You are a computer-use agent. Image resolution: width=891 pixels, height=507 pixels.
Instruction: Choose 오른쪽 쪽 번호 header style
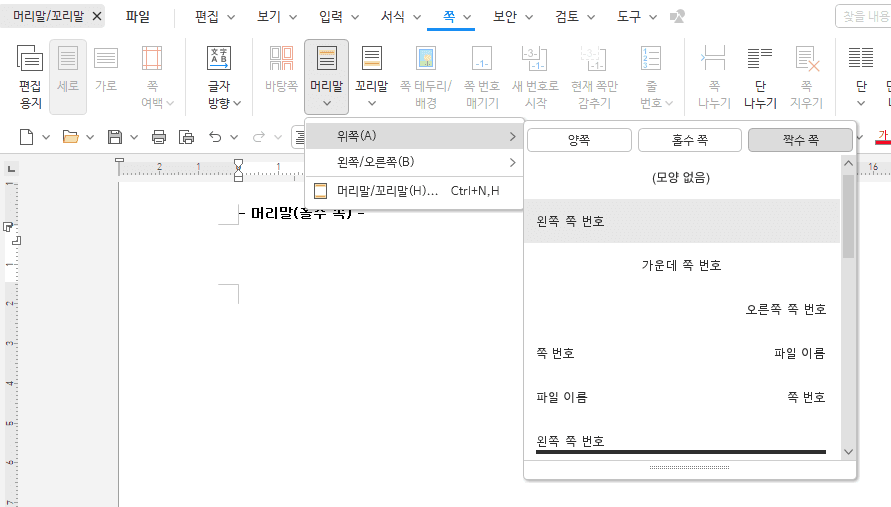681,309
